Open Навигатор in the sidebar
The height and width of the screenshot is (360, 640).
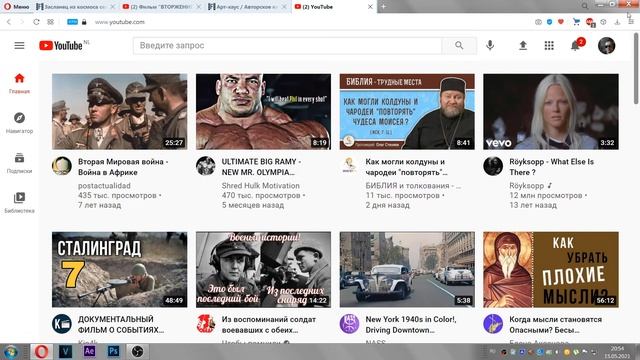pos(19,123)
